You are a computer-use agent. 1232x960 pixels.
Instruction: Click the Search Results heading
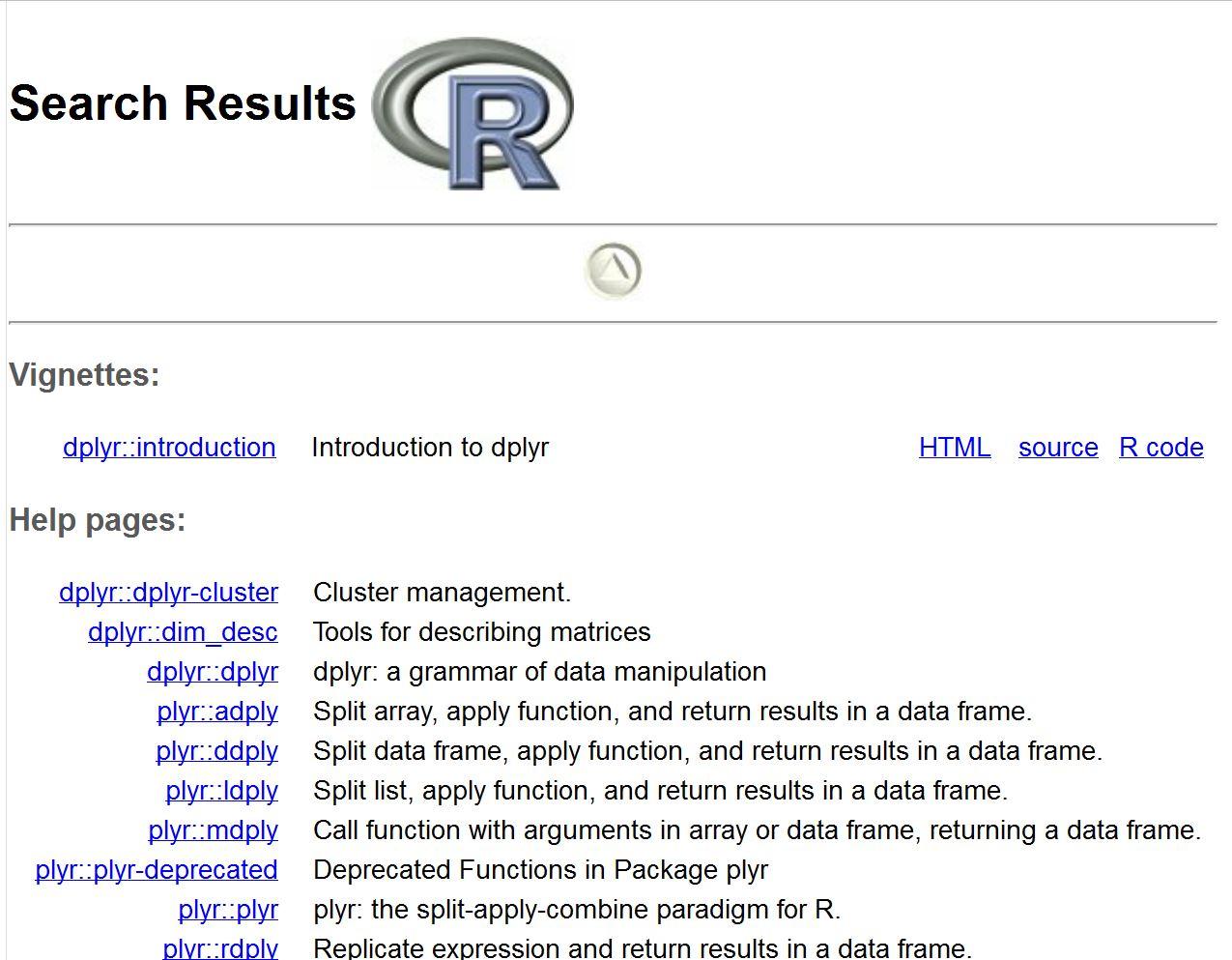click(x=183, y=103)
